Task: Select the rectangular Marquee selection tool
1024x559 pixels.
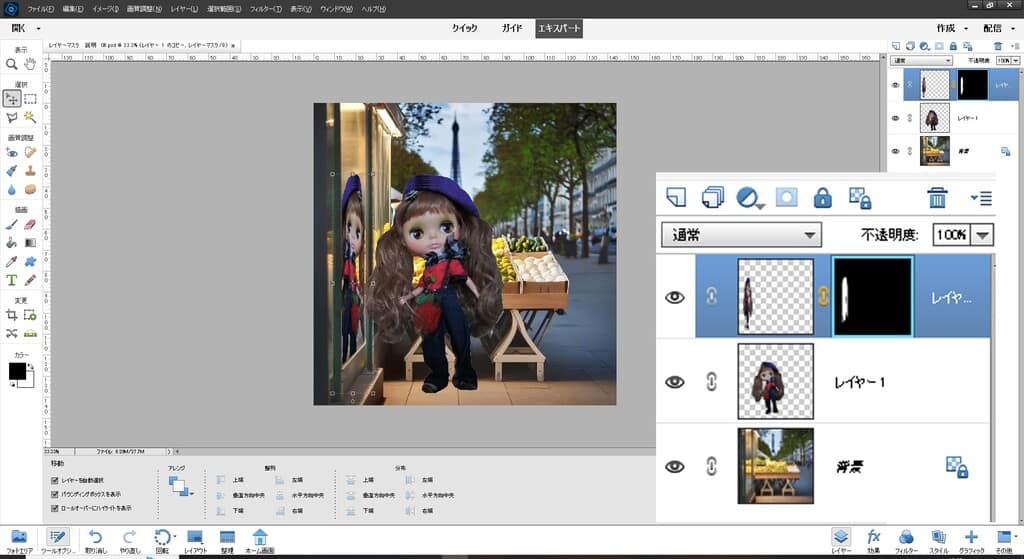Action: [x=30, y=98]
